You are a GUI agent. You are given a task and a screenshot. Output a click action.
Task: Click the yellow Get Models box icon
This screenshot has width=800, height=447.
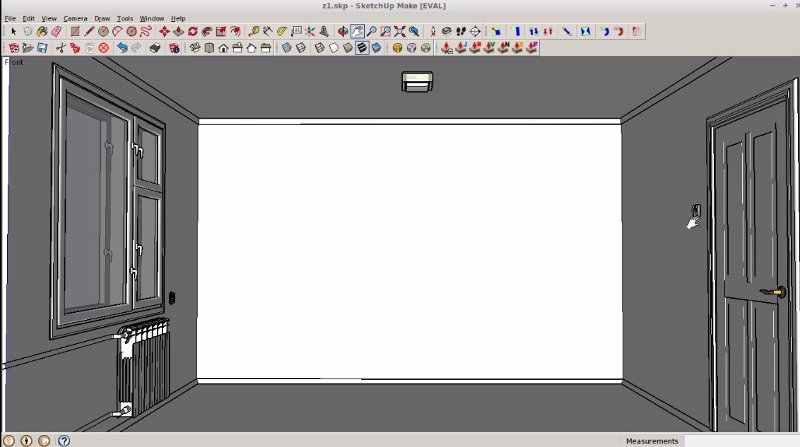point(397,48)
